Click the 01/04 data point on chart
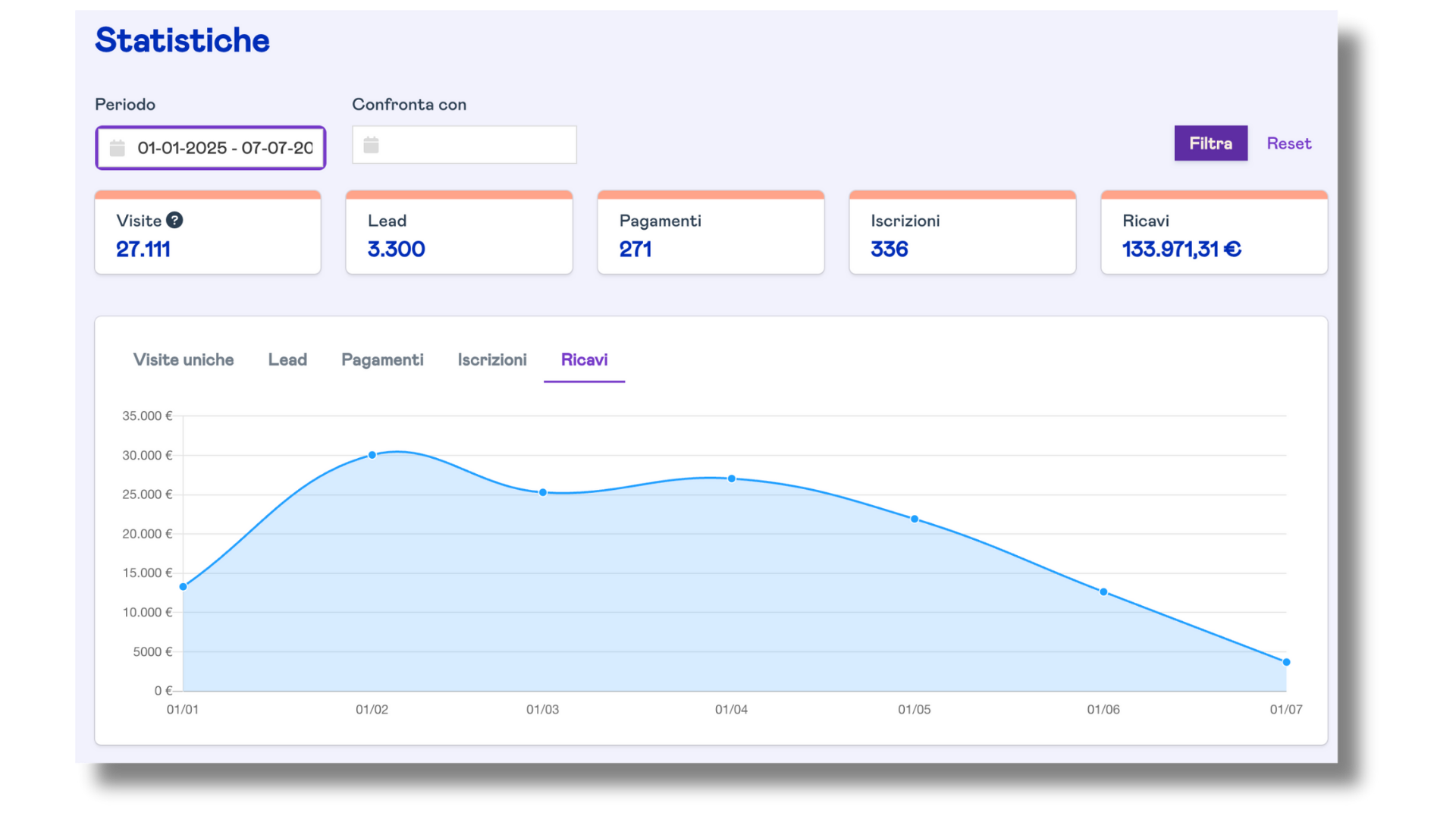This screenshot has height=819, width=1456. 732,479
